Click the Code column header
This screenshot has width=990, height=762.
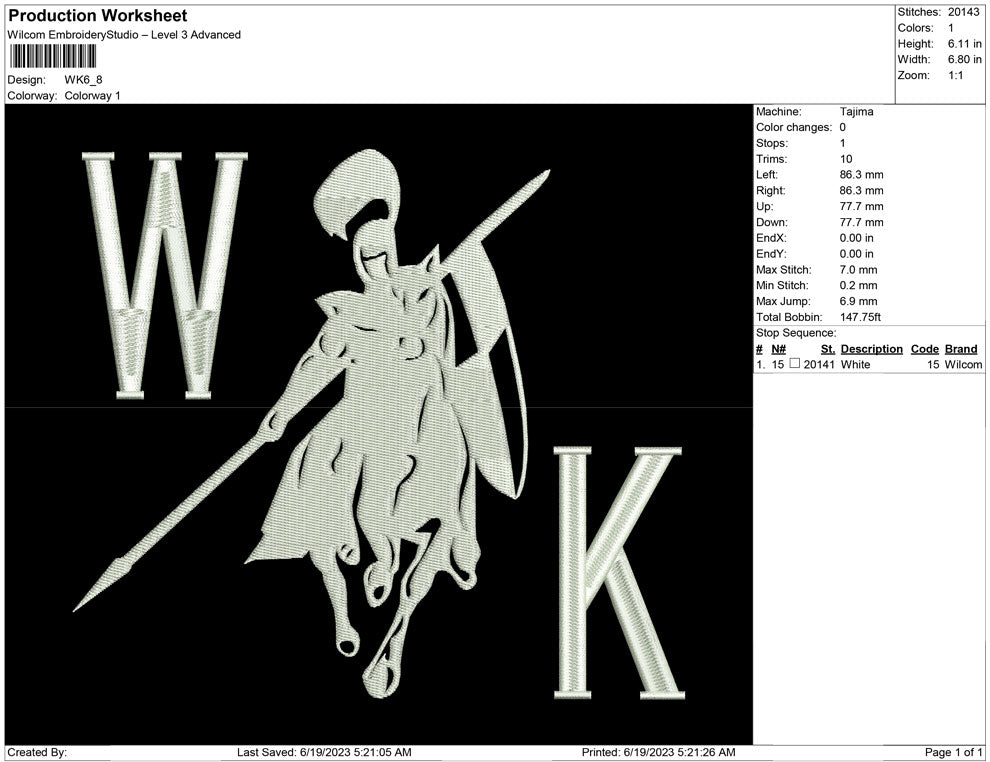pos(924,349)
